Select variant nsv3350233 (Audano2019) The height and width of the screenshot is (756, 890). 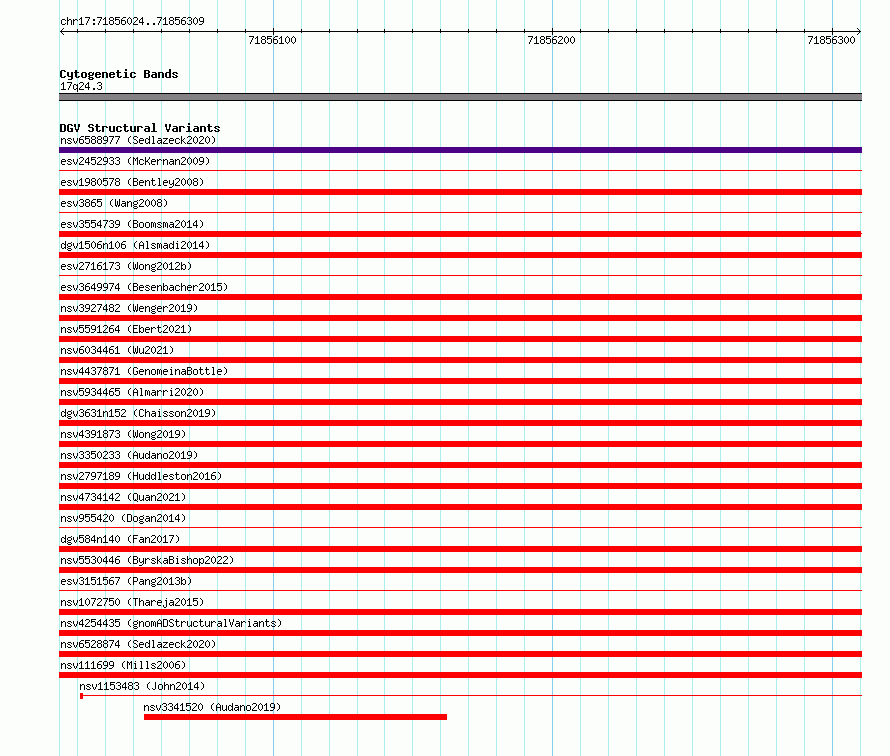[x=129, y=455]
